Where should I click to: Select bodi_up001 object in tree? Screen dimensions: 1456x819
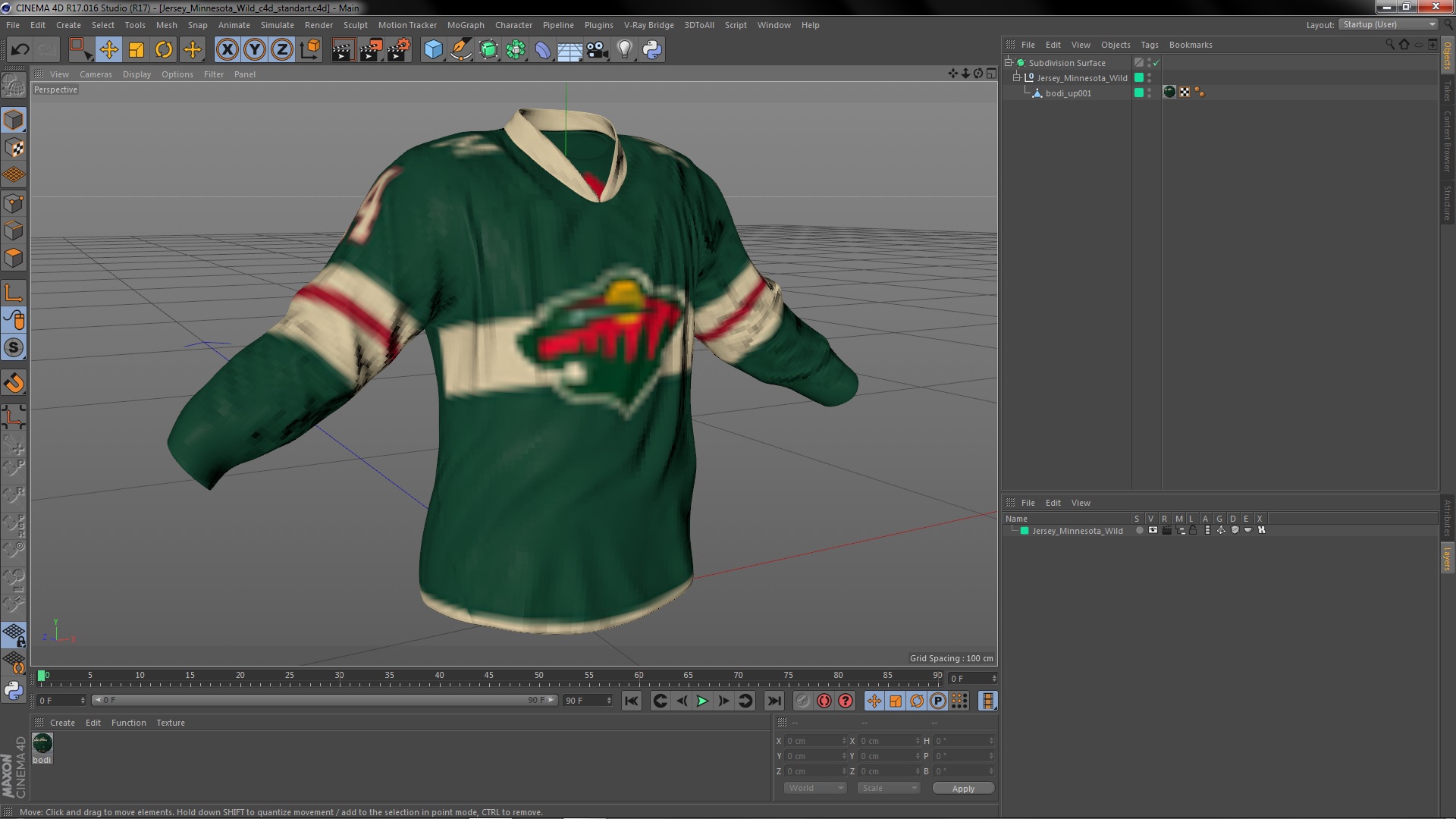[x=1068, y=93]
